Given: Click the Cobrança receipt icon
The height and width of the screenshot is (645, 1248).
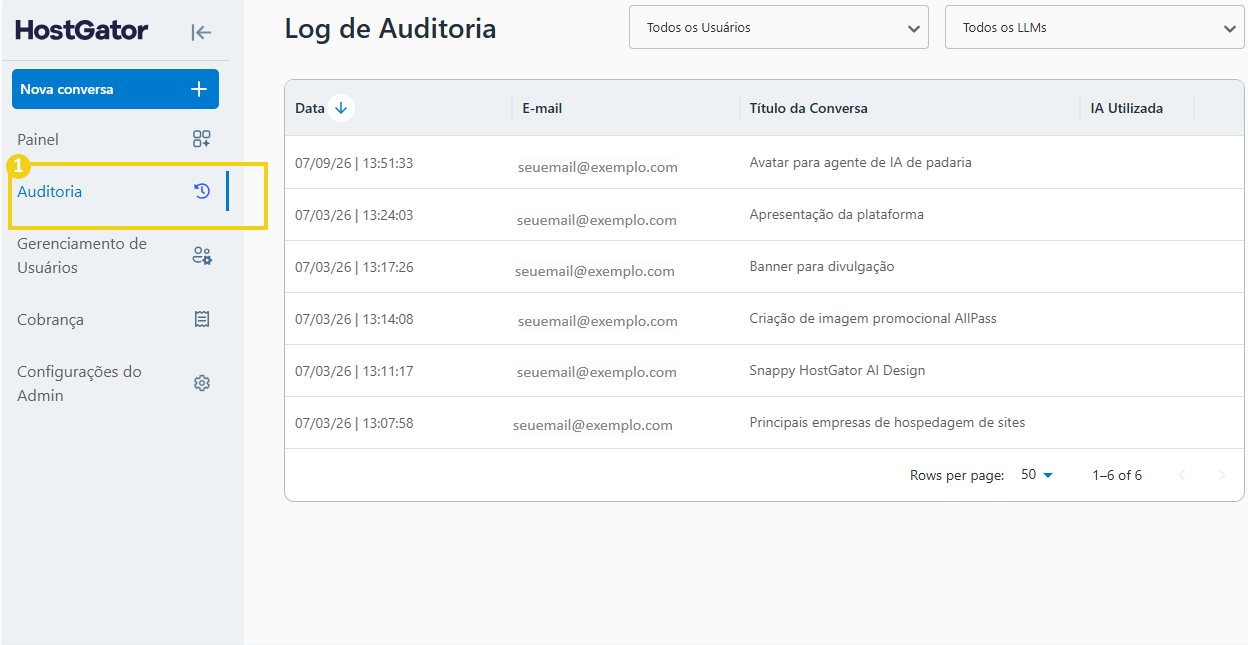Looking at the screenshot, I should coord(202,320).
